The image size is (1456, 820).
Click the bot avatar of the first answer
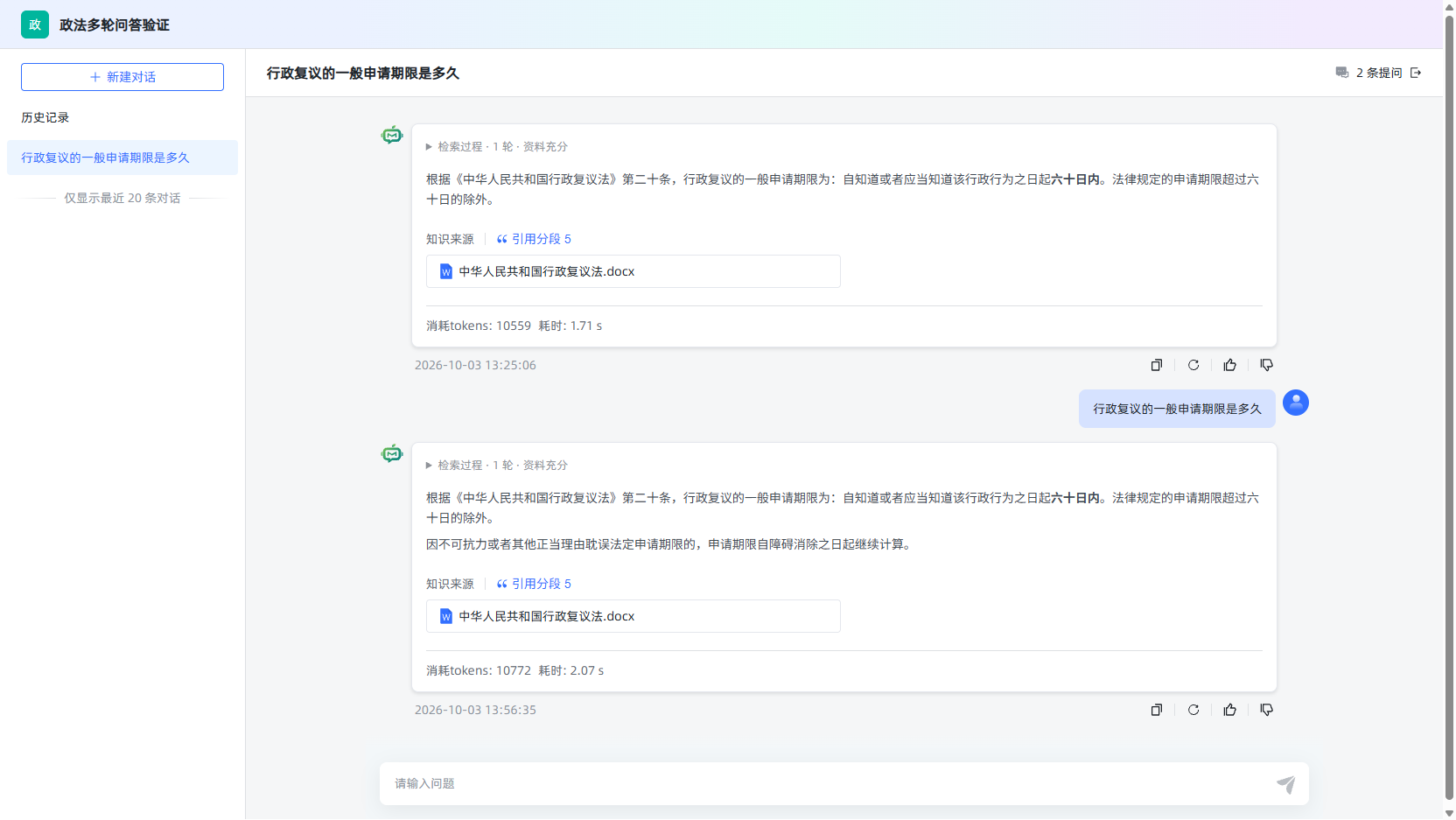point(392,135)
